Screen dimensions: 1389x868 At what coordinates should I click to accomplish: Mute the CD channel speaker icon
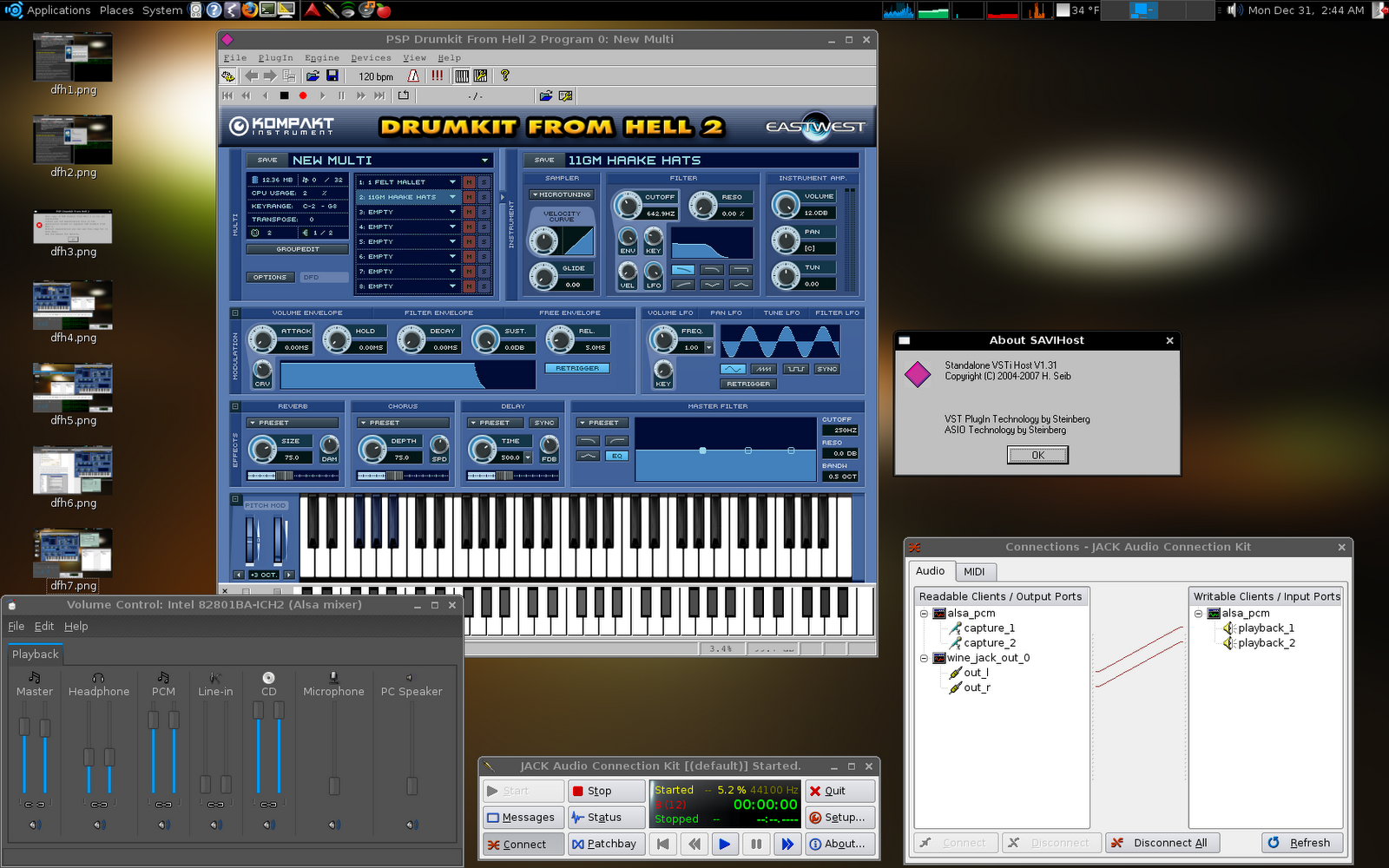pyautogui.click(x=269, y=825)
